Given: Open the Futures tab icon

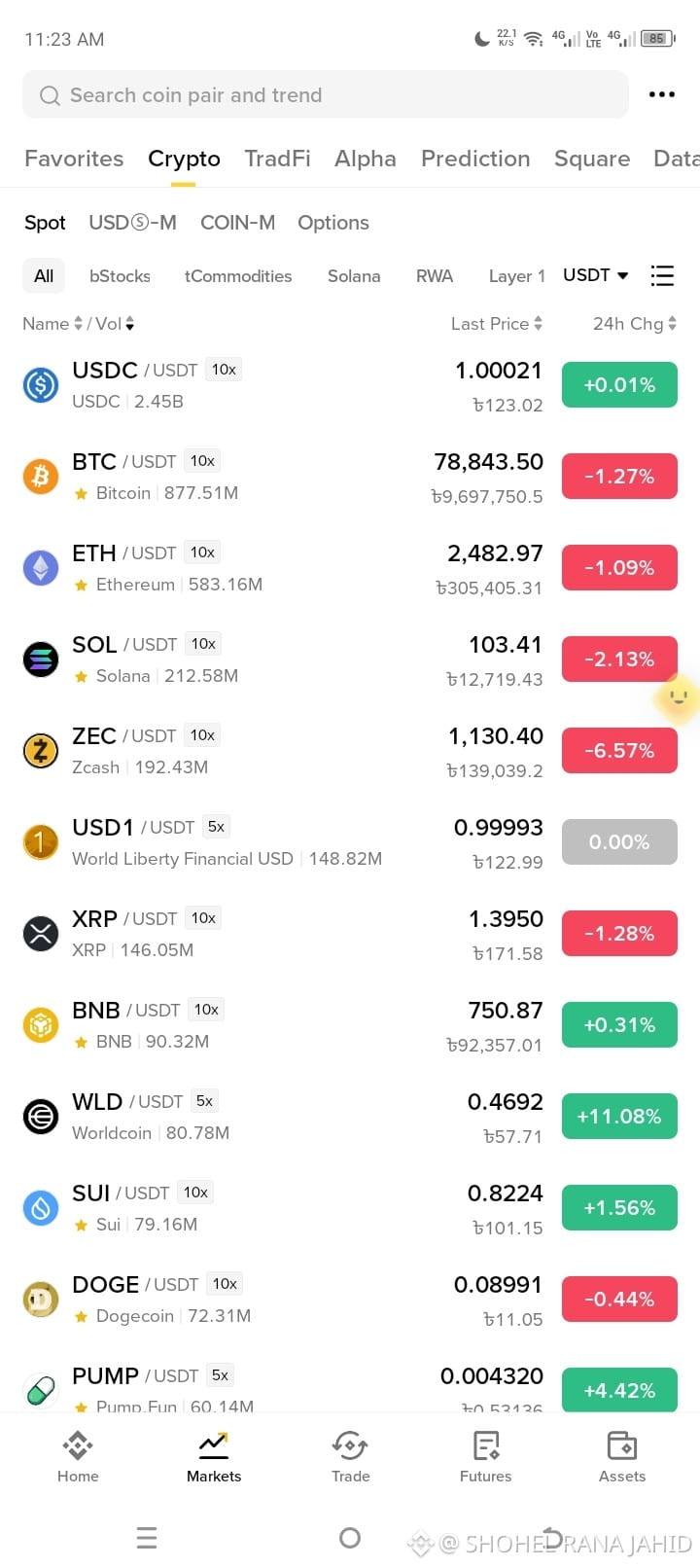Looking at the screenshot, I should click(x=486, y=1445).
